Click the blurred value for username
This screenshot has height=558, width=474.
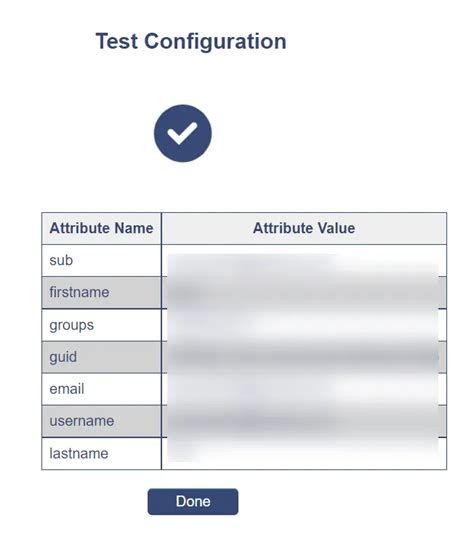(x=304, y=421)
